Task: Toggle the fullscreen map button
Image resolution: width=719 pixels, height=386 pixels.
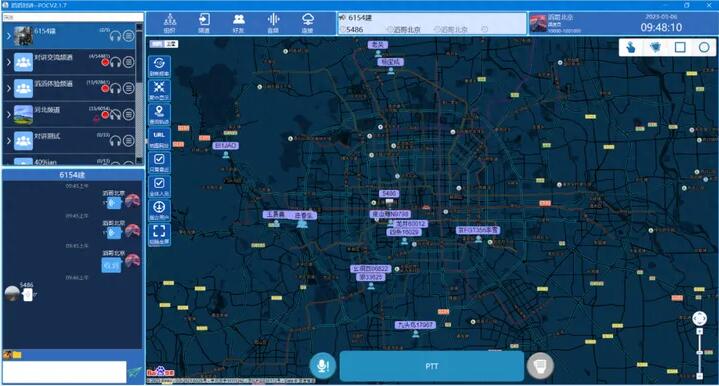Action: [x=159, y=234]
